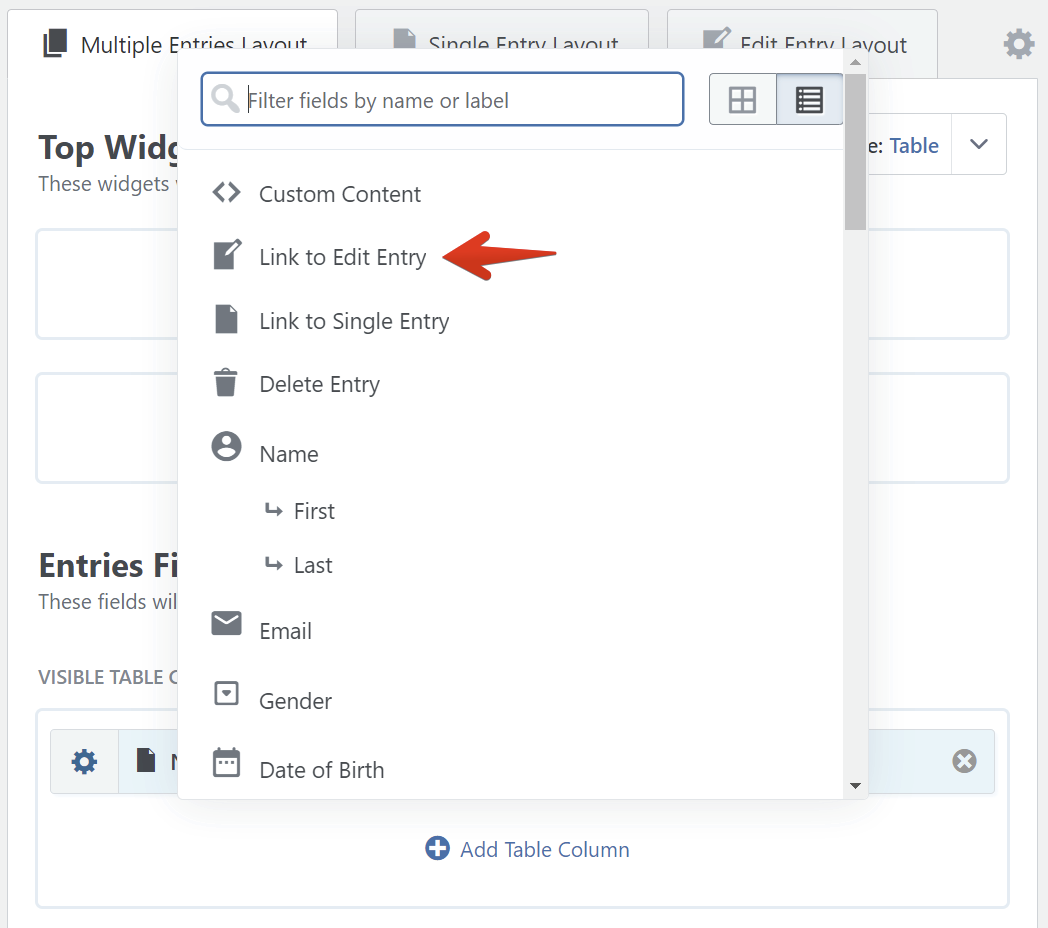Image resolution: width=1048 pixels, height=928 pixels.
Task: Switch field picker to grid view
Action: point(742,100)
